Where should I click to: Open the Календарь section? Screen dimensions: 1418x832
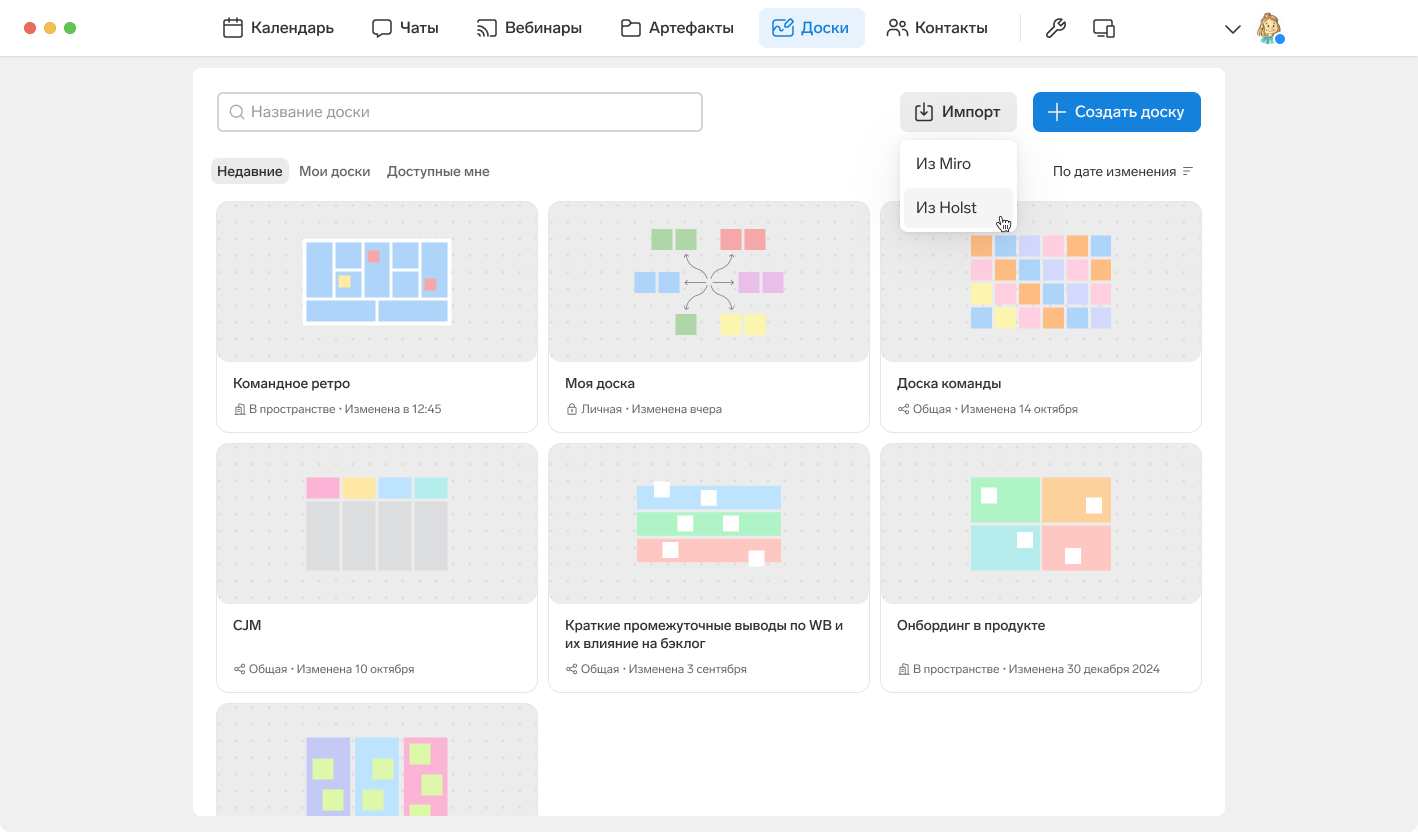click(x=278, y=28)
